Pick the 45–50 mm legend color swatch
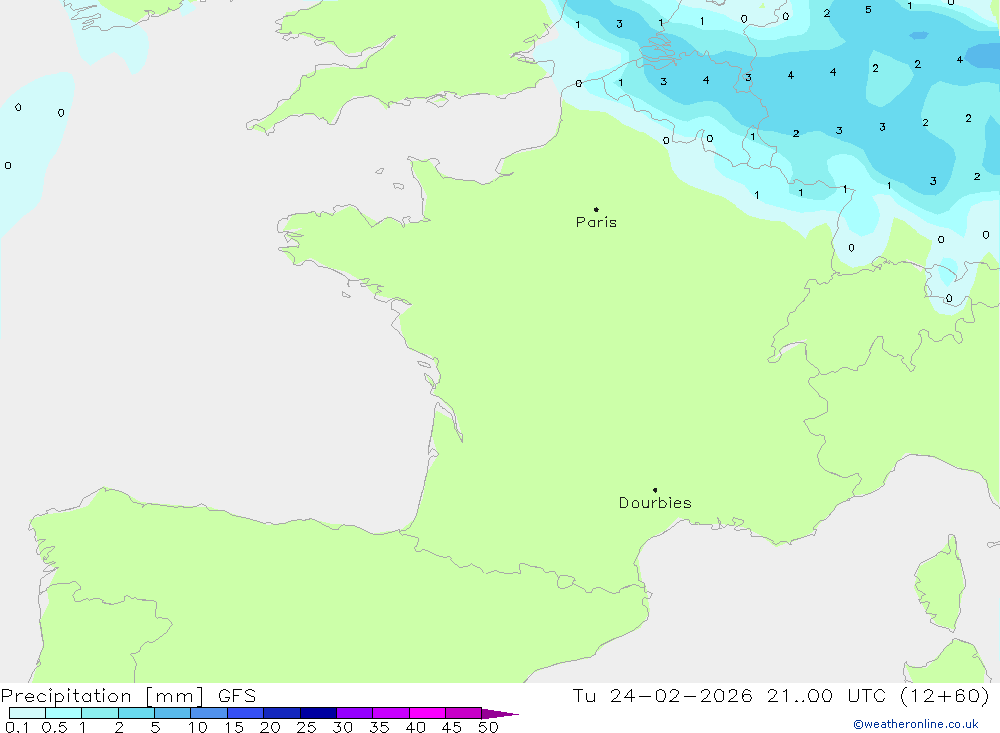Viewport: 1000px width, 733px height. tap(464, 713)
